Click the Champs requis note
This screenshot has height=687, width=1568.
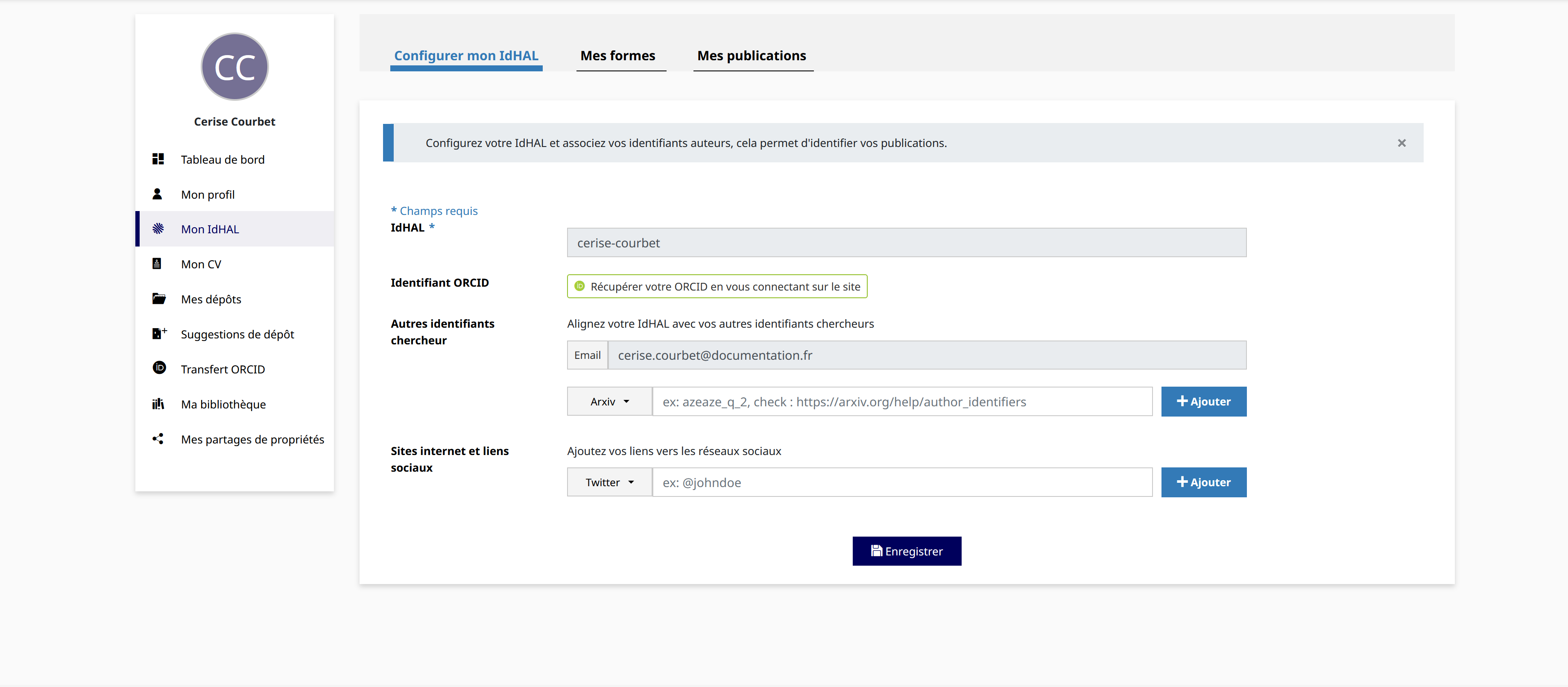click(434, 211)
